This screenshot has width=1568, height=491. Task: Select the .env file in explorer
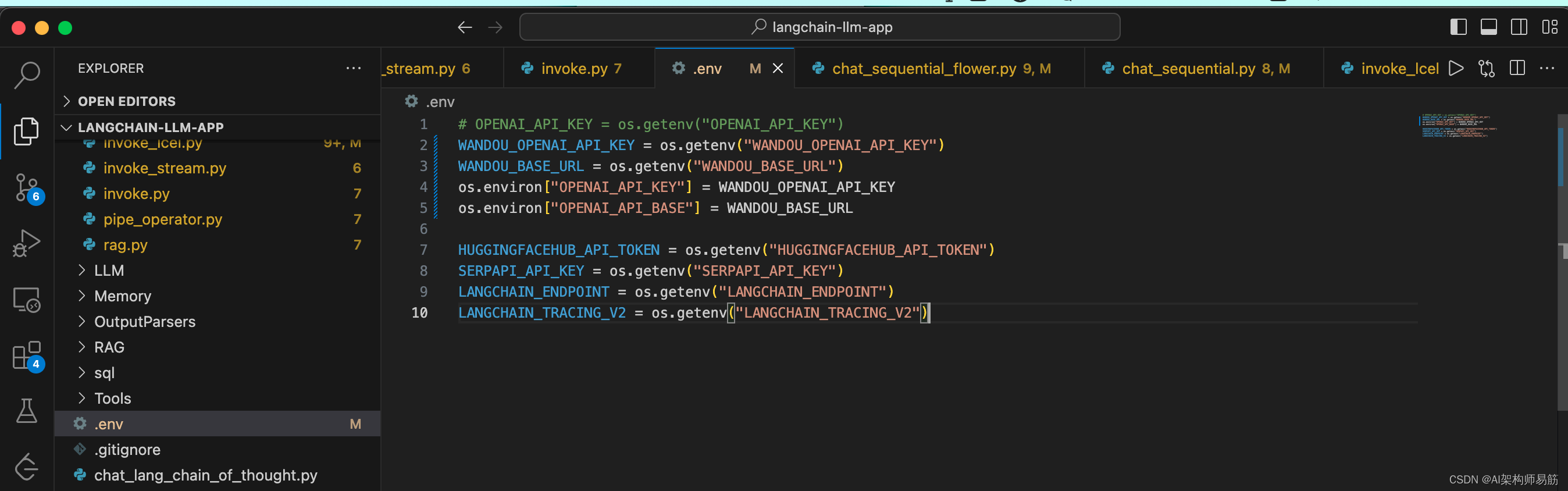click(x=218, y=424)
